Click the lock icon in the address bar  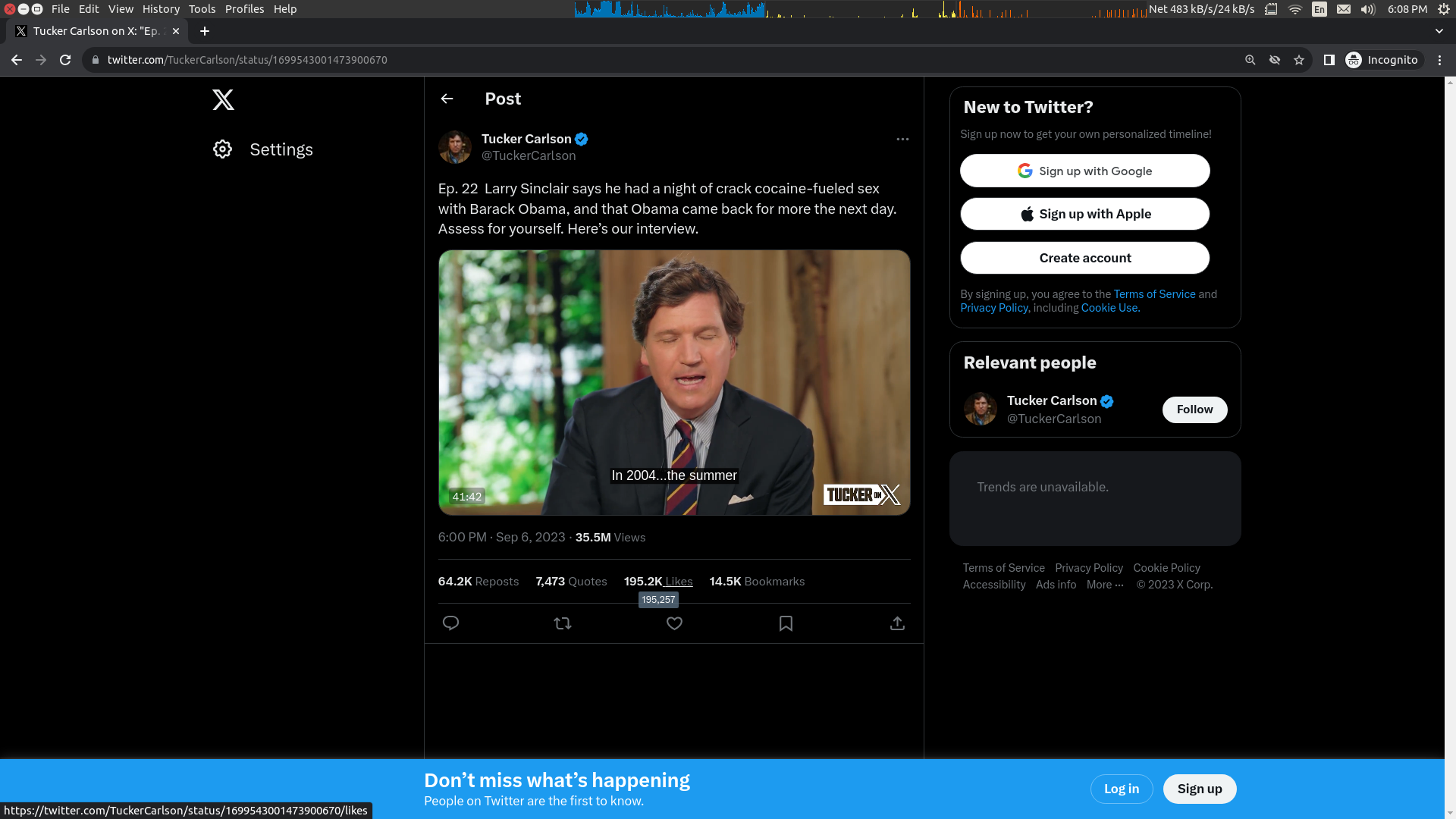(96, 60)
